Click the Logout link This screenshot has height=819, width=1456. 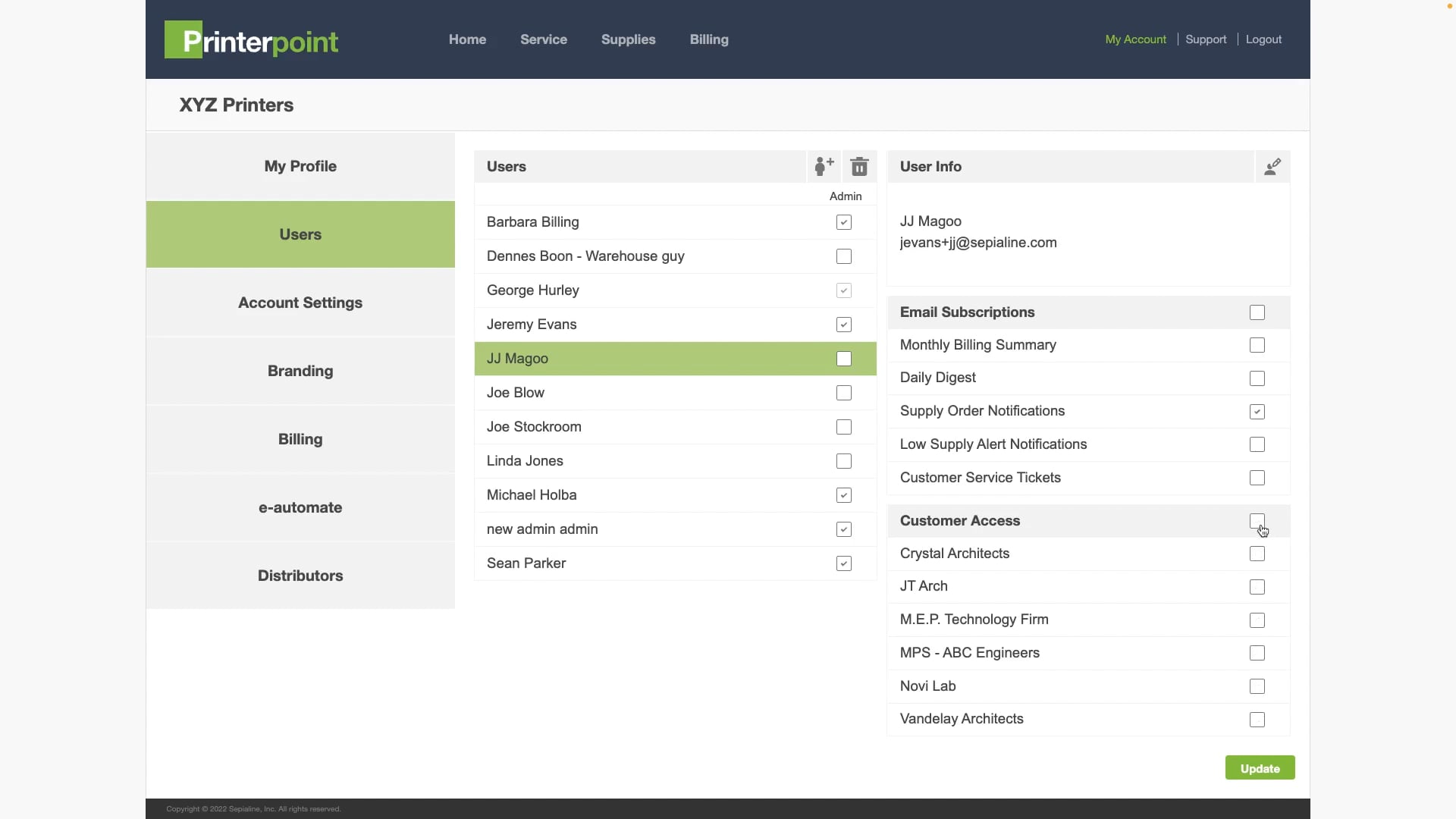click(x=1263, y=39)
